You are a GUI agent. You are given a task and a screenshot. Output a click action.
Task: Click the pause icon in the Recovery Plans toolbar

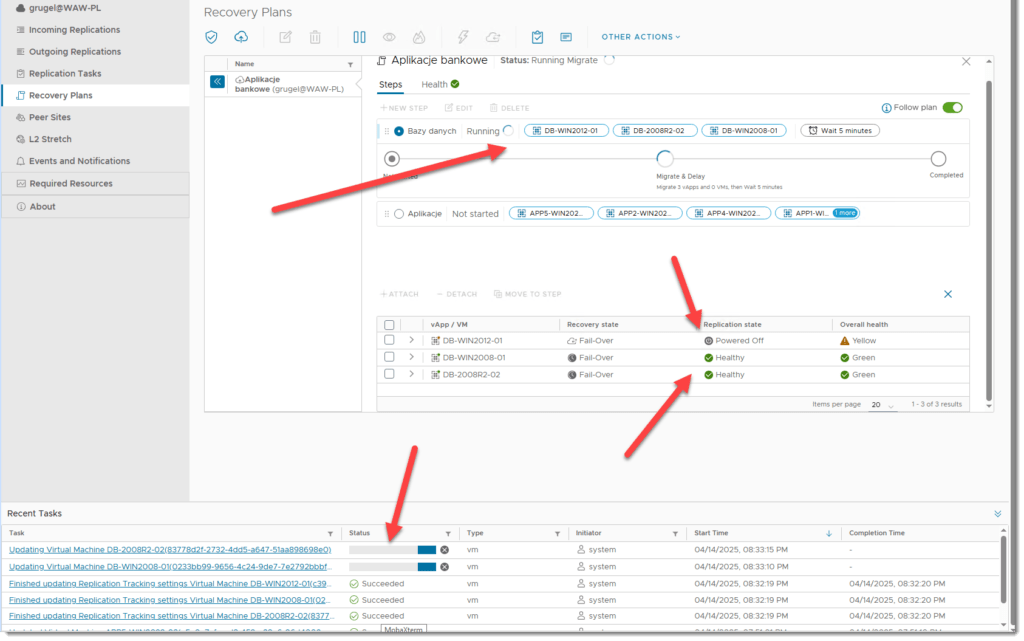click(x=359, y=37)
